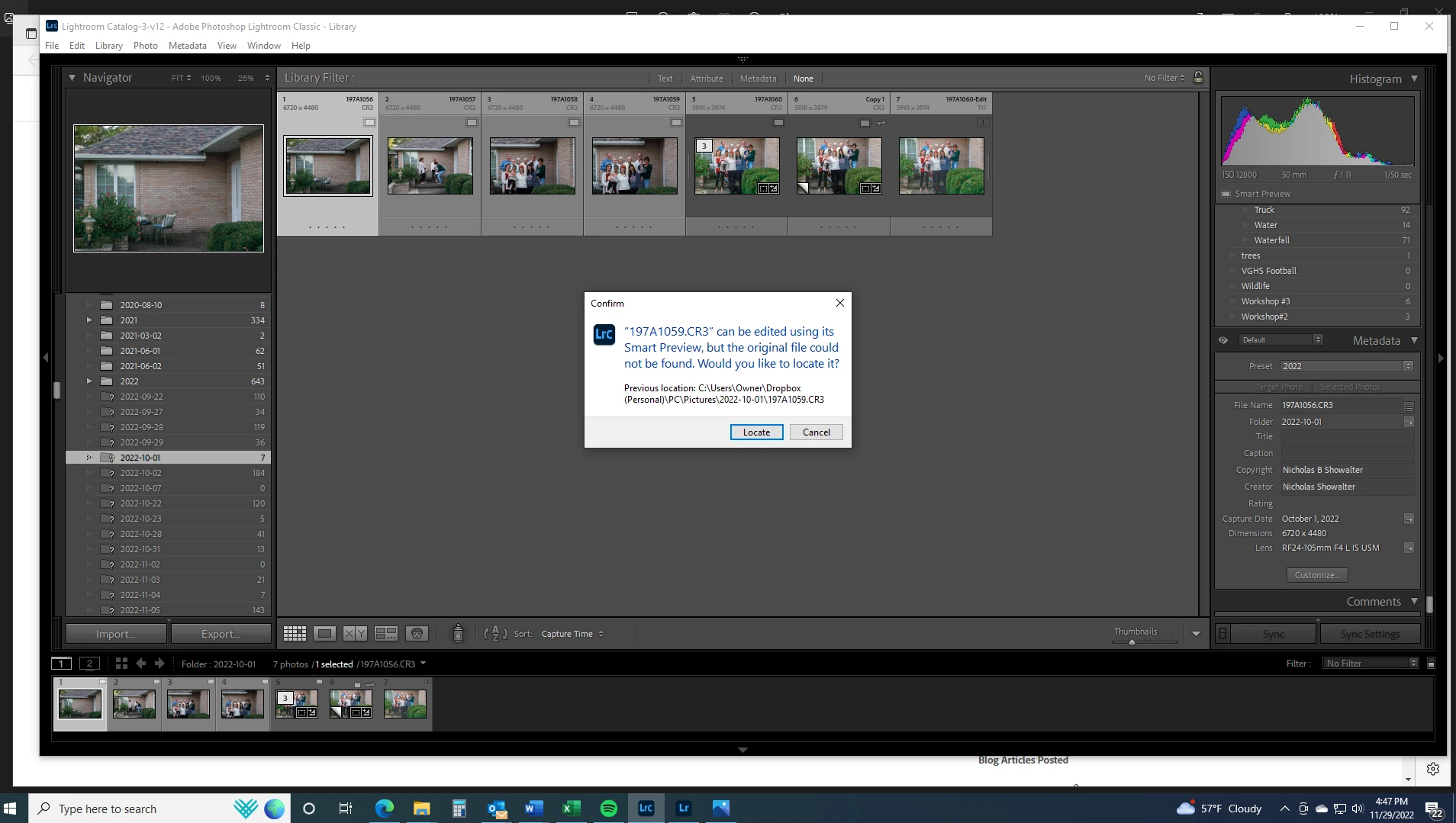Open People face view
1456x823 pixels.
(417, 634)
